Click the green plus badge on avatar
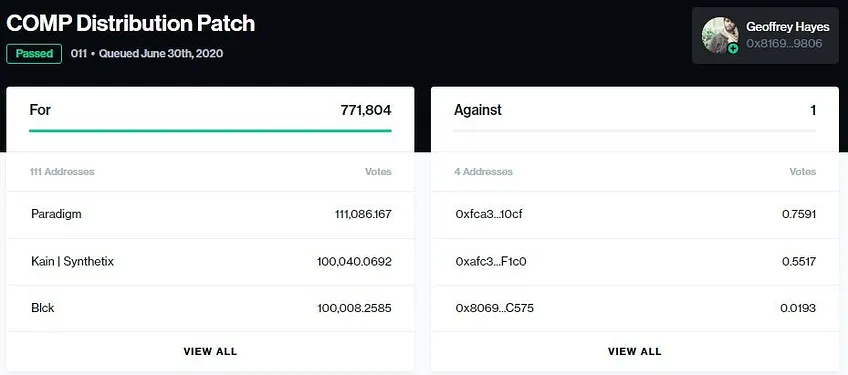848x375 pixels. coord(733,49)
